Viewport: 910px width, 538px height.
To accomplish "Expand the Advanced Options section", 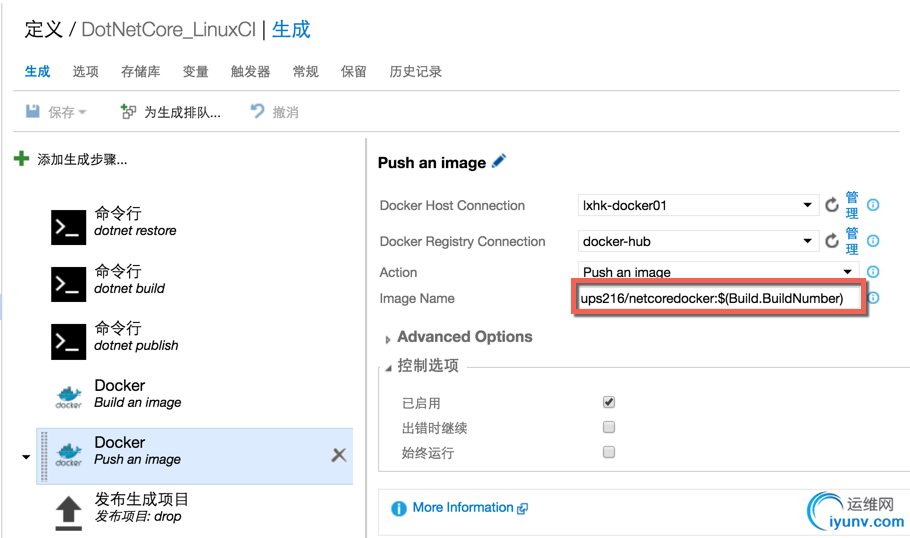I will tap(464, 337).
